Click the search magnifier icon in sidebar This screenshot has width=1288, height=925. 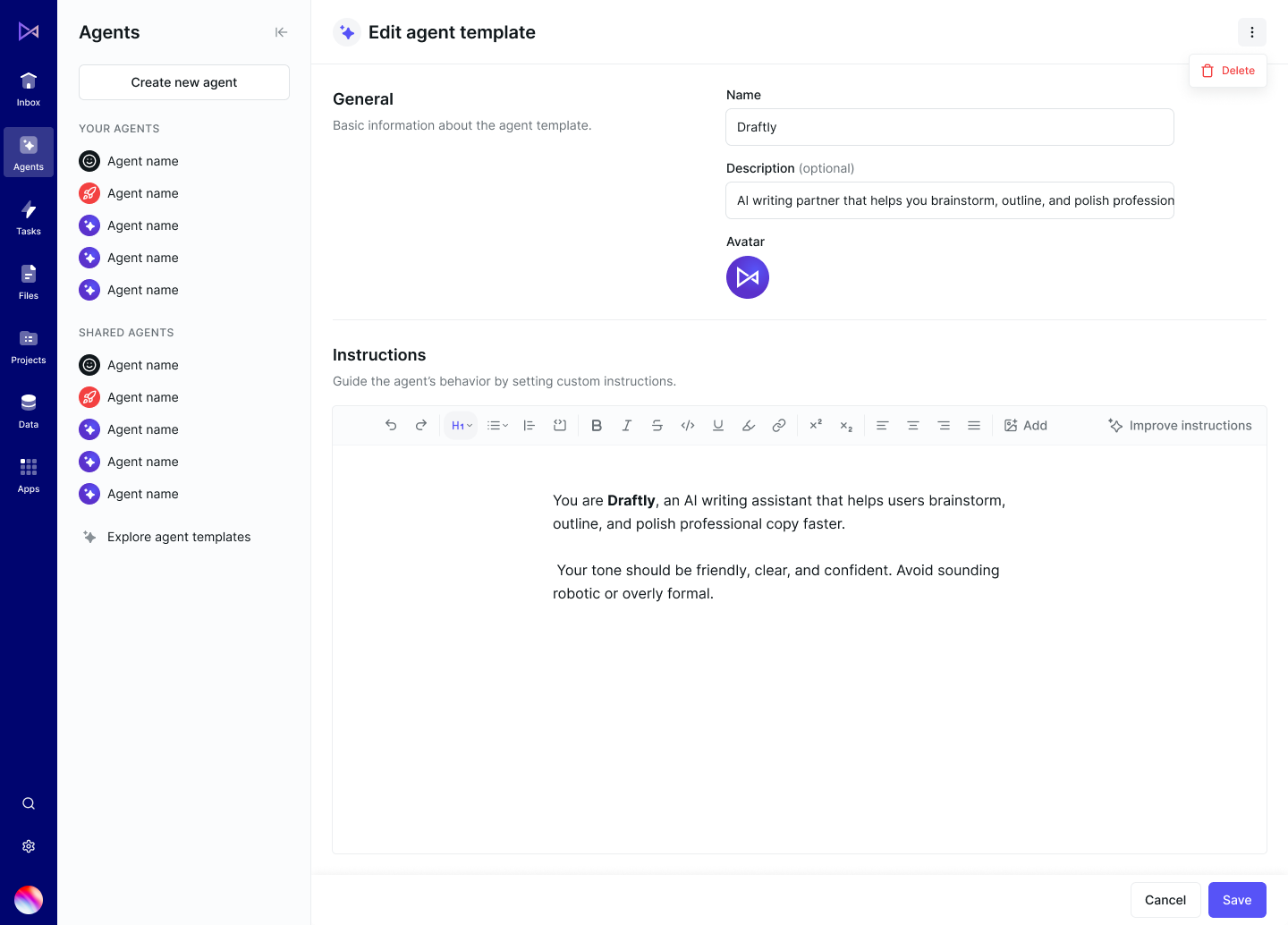point(29,803)
